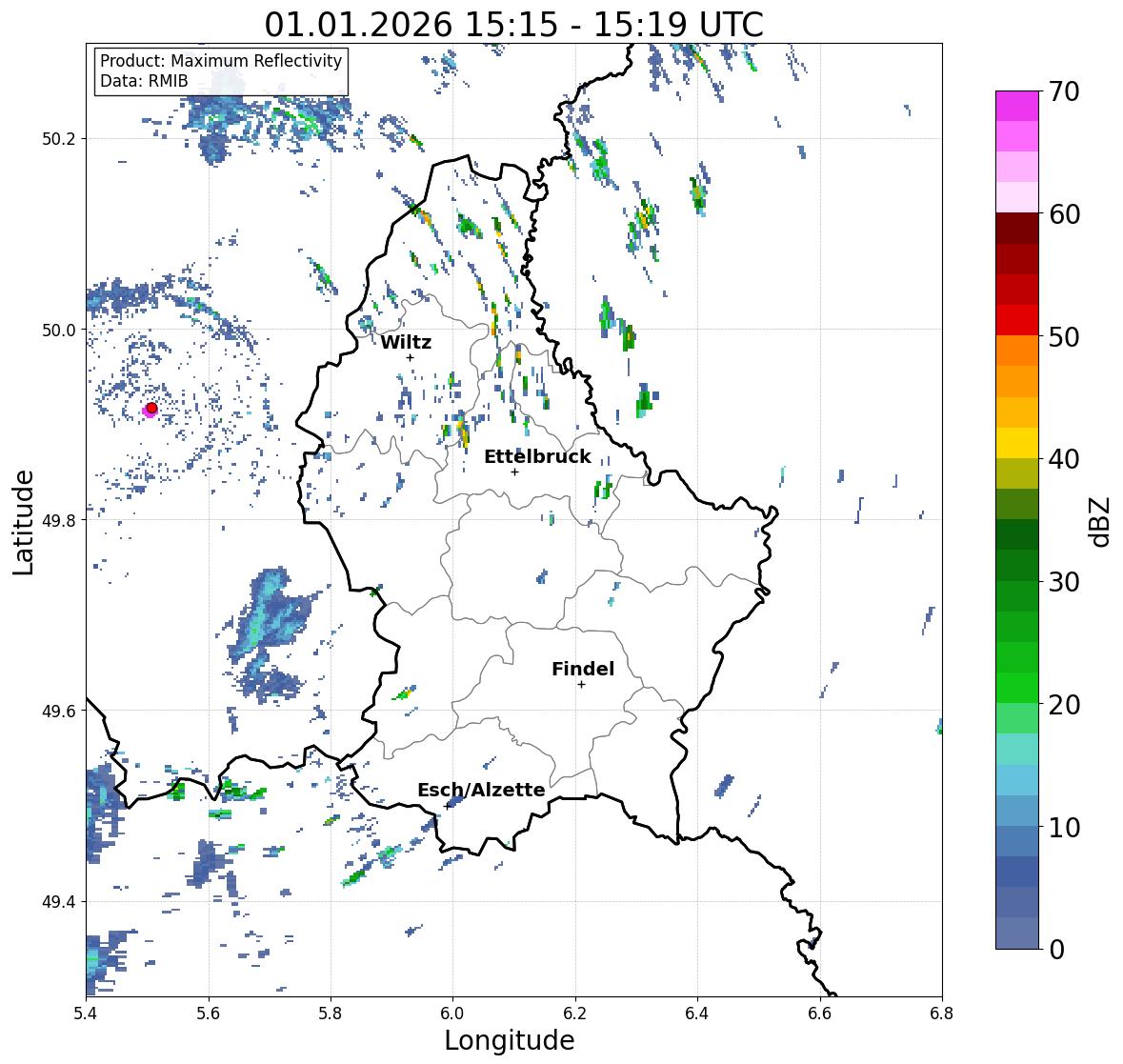
Task: Click longitude tick label 6.4
Action: [697, 1014]
